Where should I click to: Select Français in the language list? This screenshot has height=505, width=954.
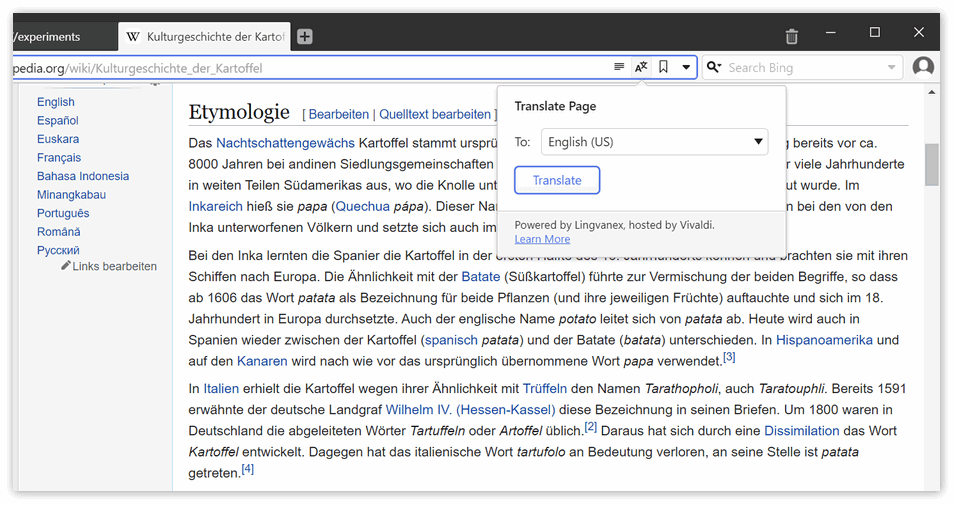click(59, 157)
